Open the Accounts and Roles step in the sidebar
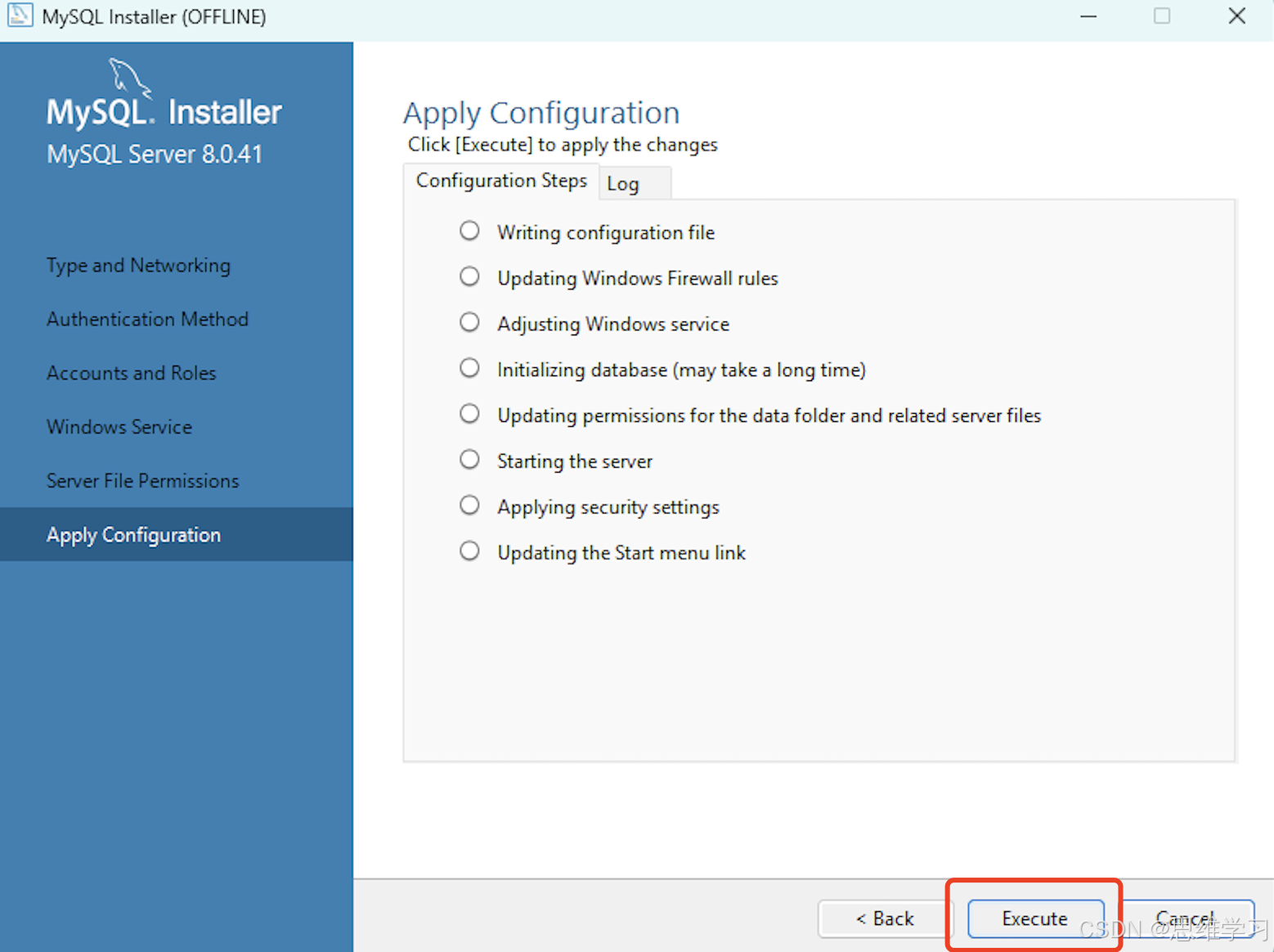 [131, 373]
